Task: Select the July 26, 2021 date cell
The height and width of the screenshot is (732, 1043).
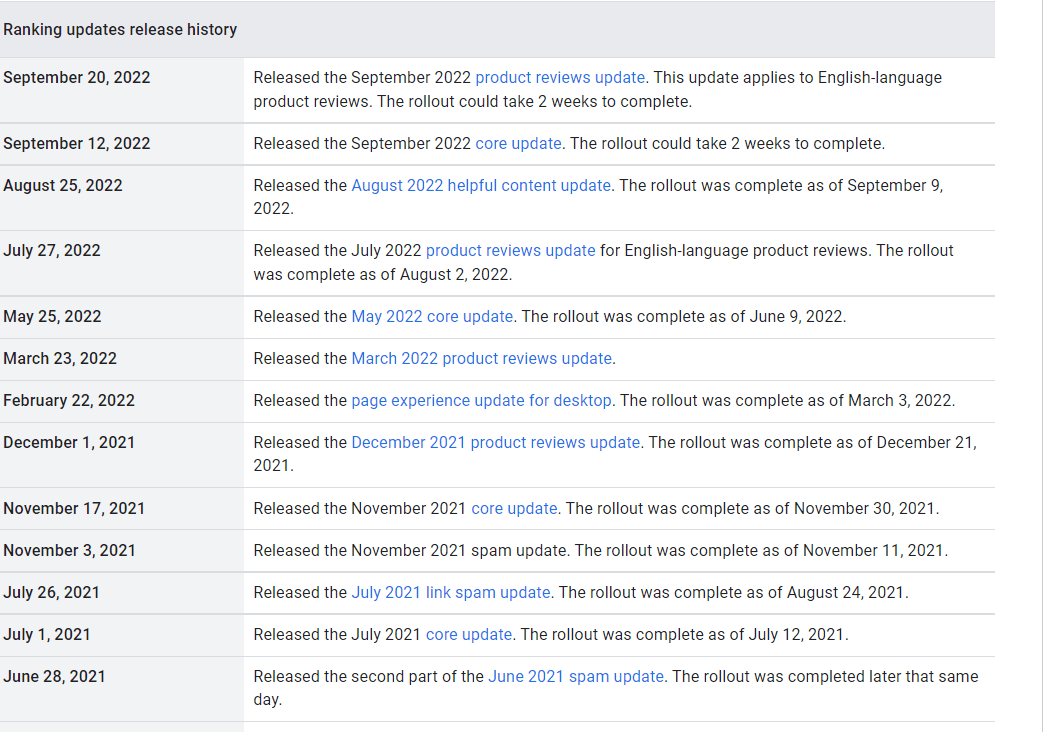Action: (122, 593)
